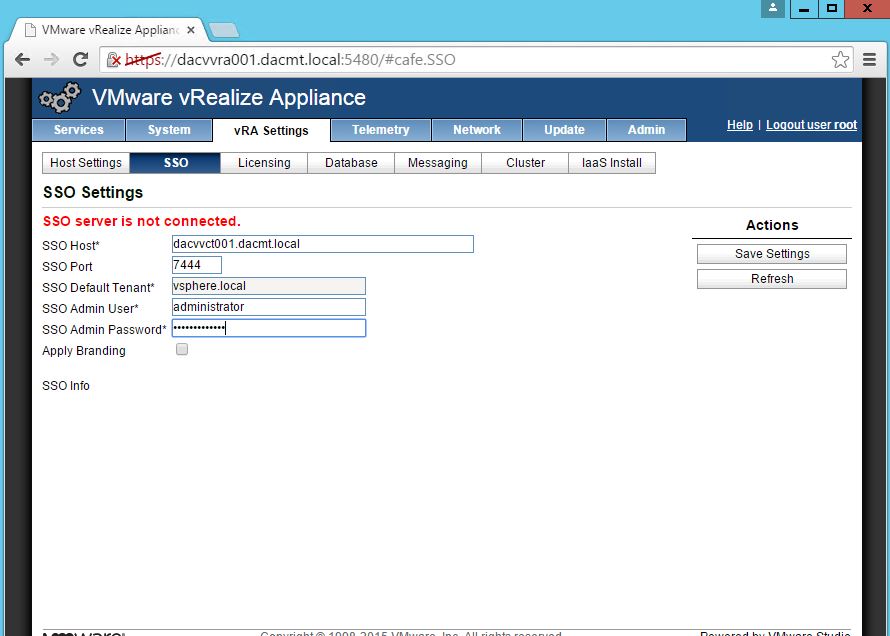Click the SSO Default Tenant field
Image resolution: width=890 pixels, height=636 pixels.
pyautogui.click(x=268, y=286)
